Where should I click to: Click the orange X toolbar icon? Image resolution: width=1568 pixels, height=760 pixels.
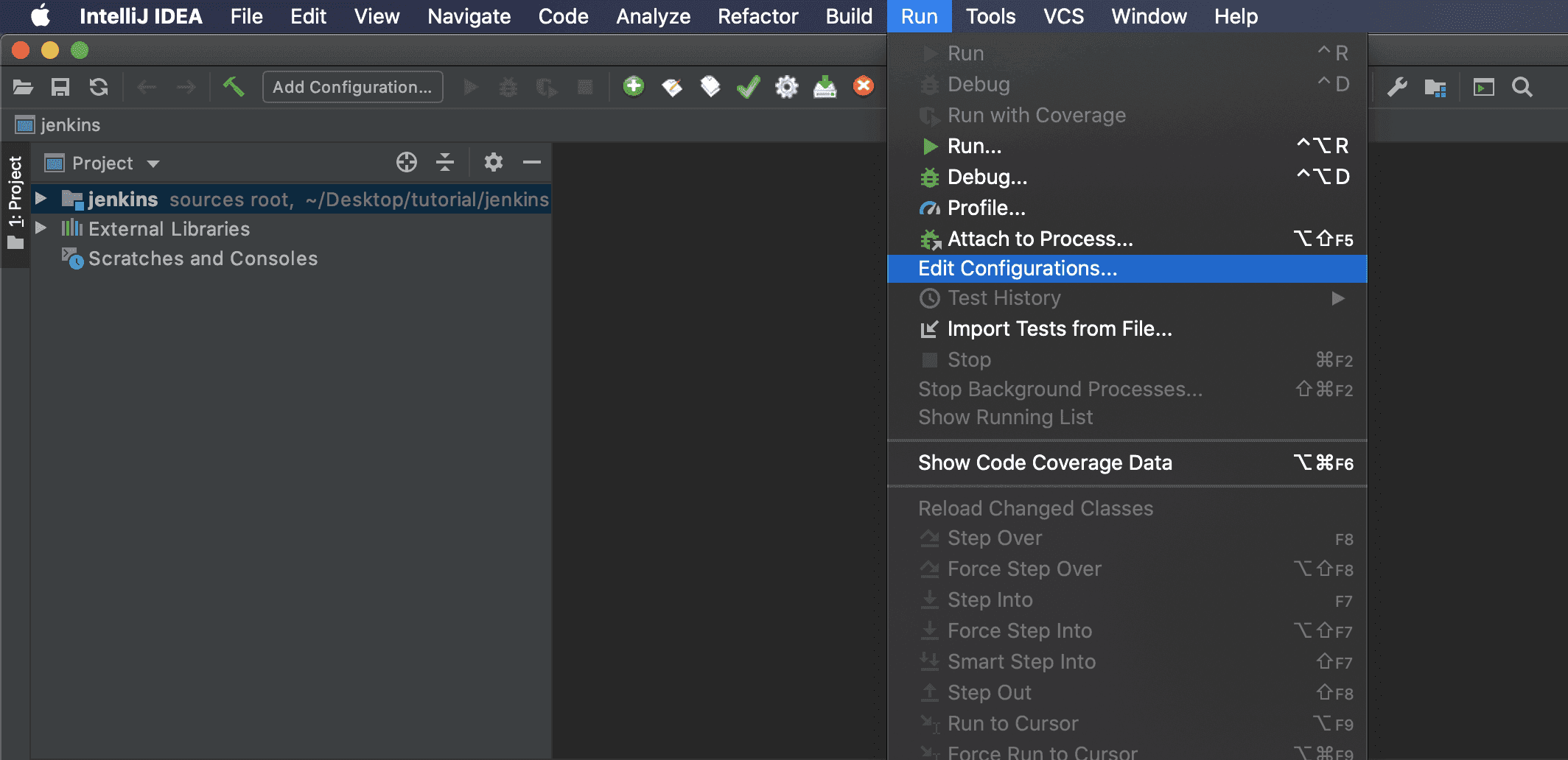[x=863, y=86]
